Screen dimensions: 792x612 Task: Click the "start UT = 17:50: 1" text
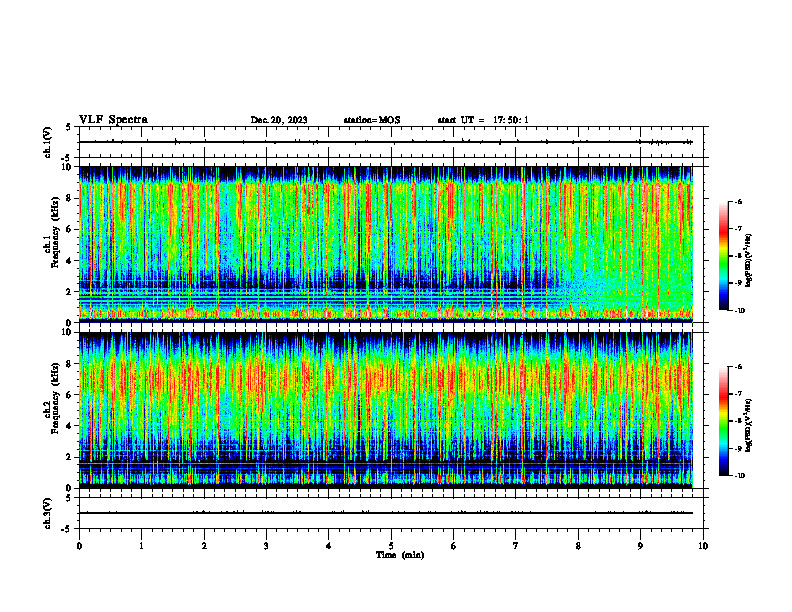[x=483, y=120]
